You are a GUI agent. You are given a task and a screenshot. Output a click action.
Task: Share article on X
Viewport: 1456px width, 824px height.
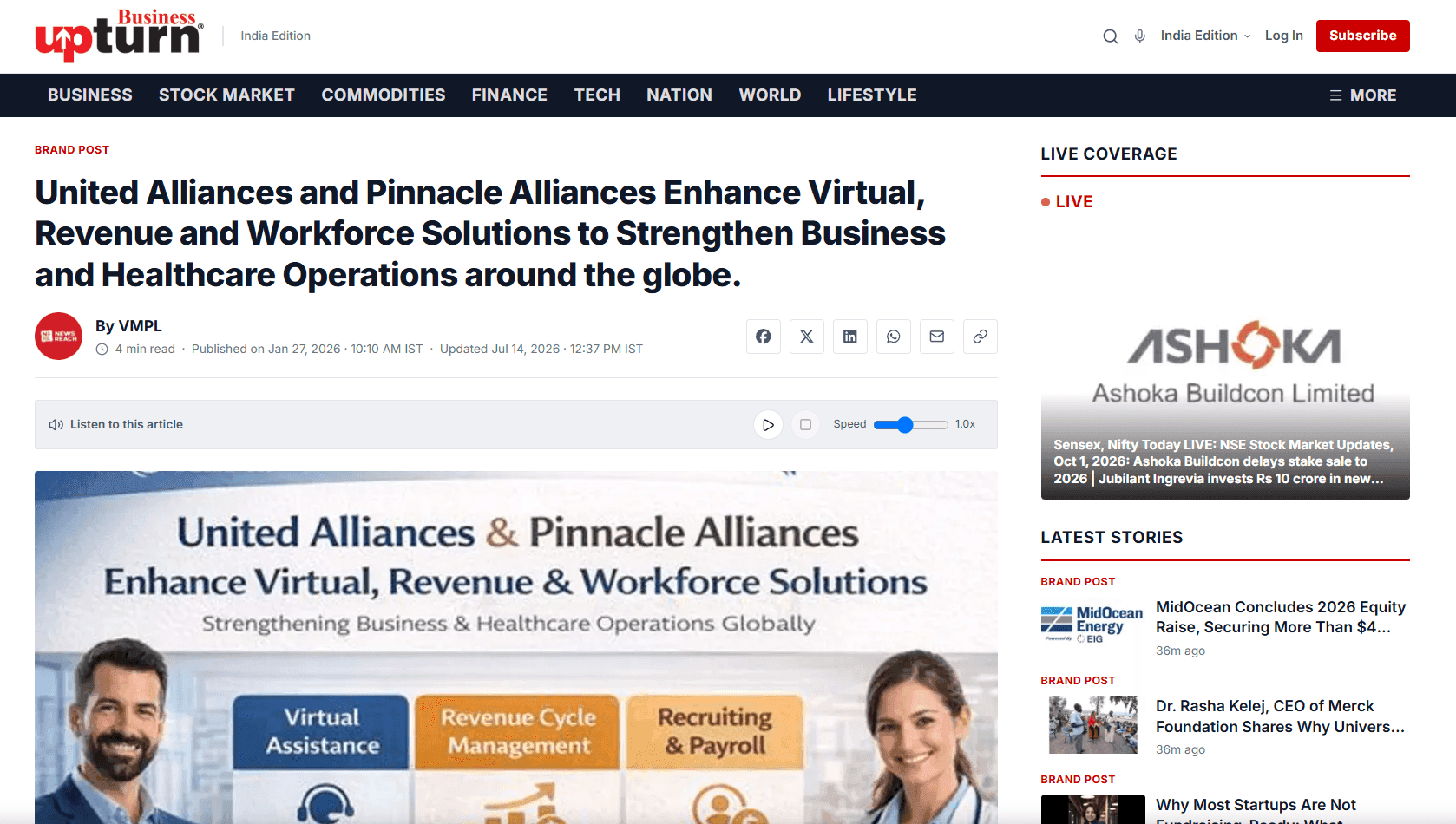[807, 337]
